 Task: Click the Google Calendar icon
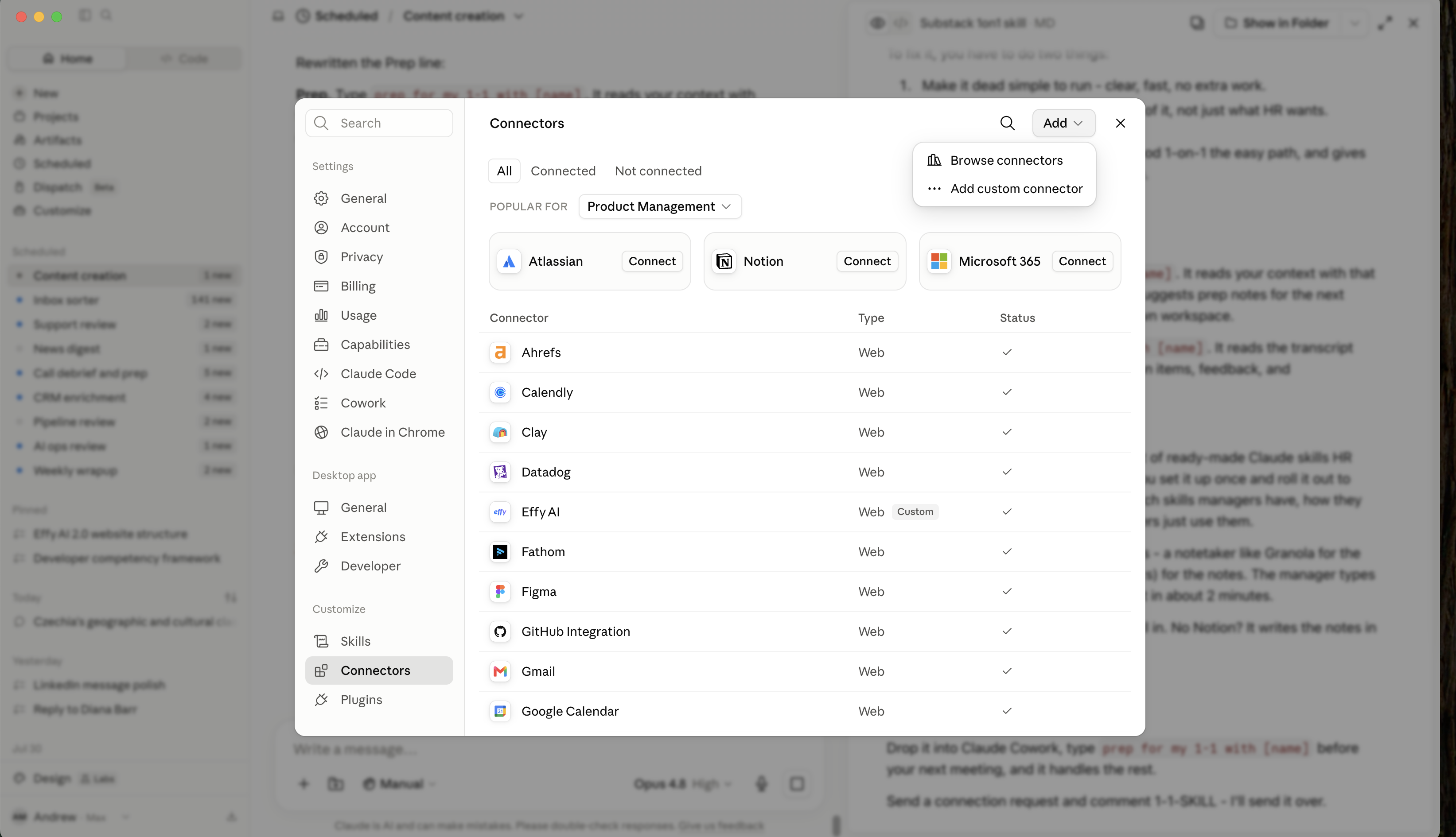[x=500, y=711]
